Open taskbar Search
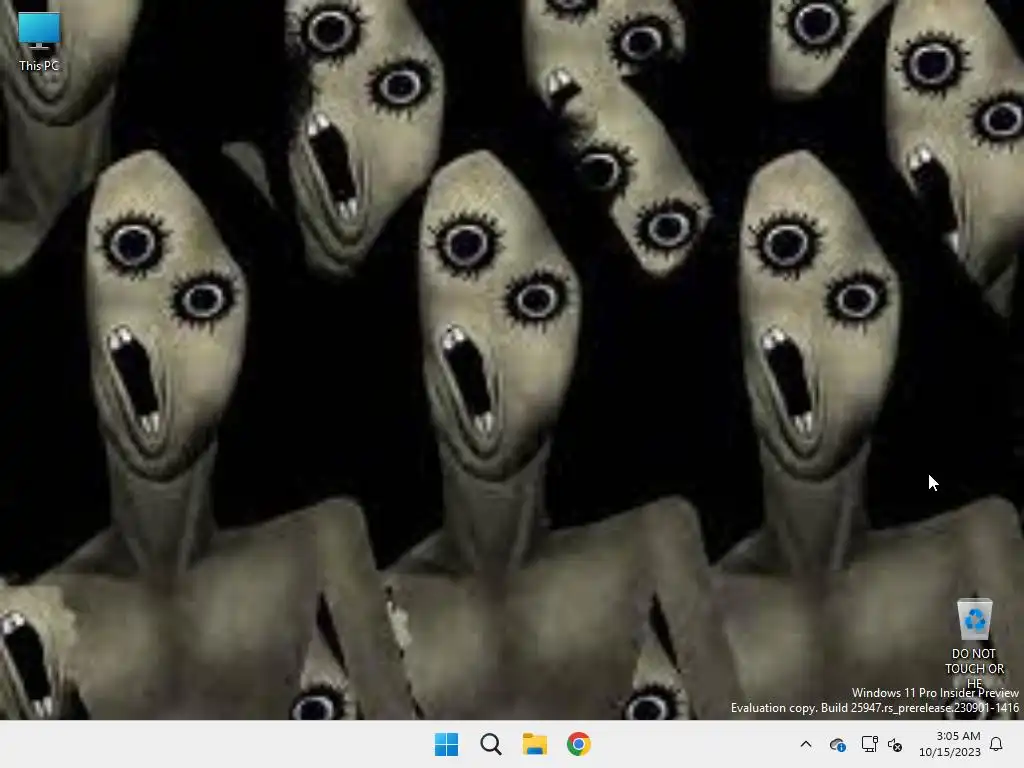Image resolution: width=1024 pixels, height=768 pixels. [490, 744]
